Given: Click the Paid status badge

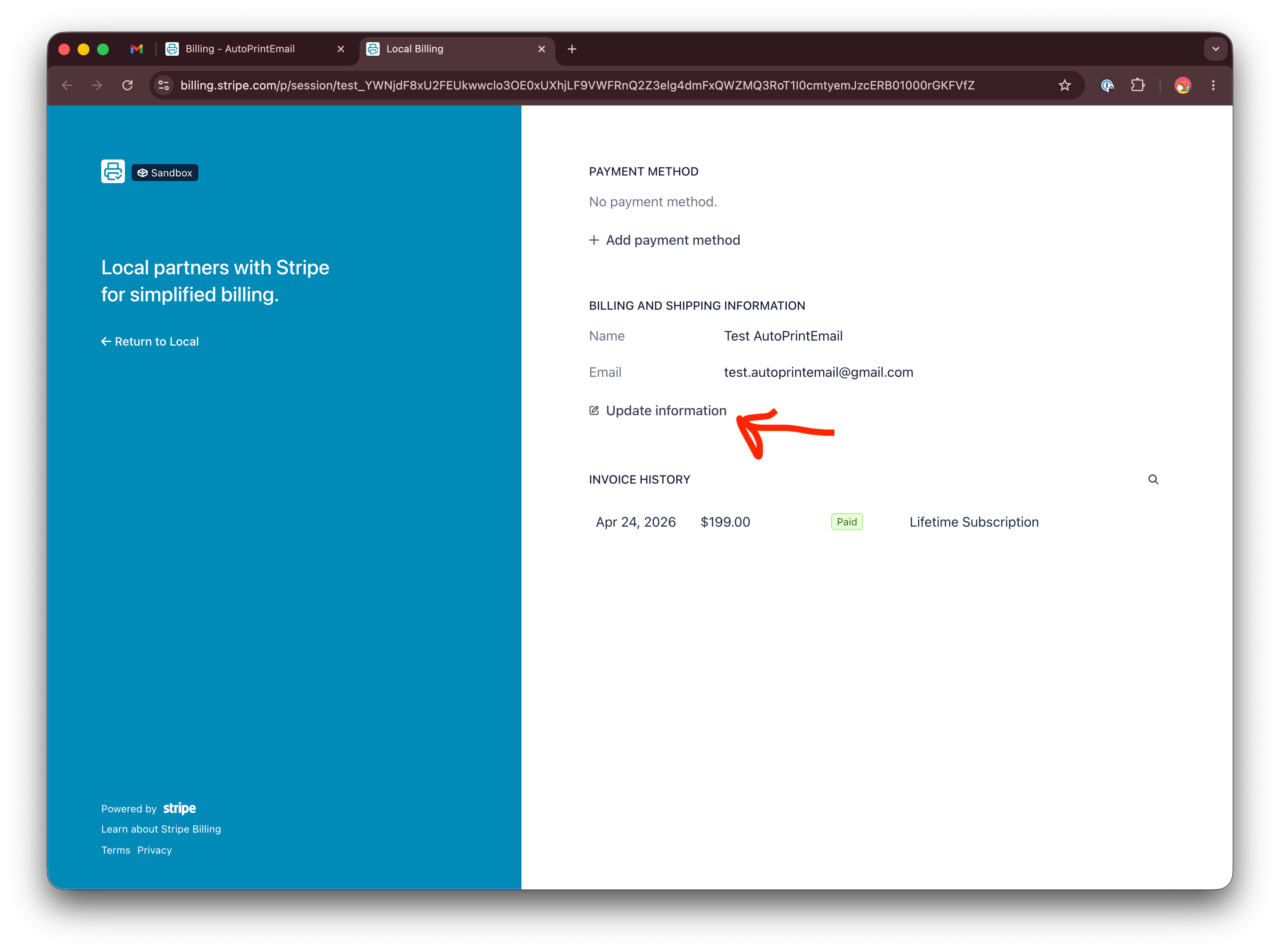Looking at the screenshot, I should click(846, 522).
